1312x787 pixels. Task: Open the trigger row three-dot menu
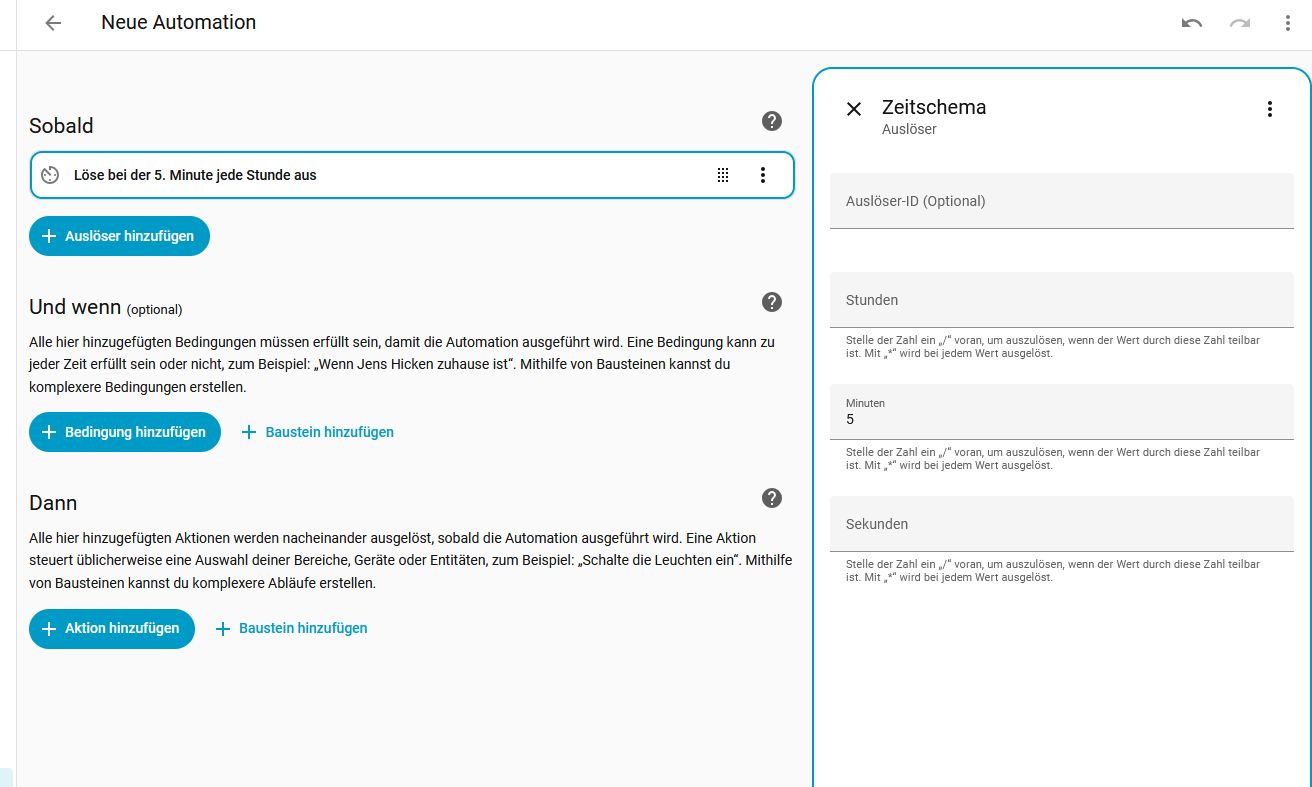(x=763, y=175)
